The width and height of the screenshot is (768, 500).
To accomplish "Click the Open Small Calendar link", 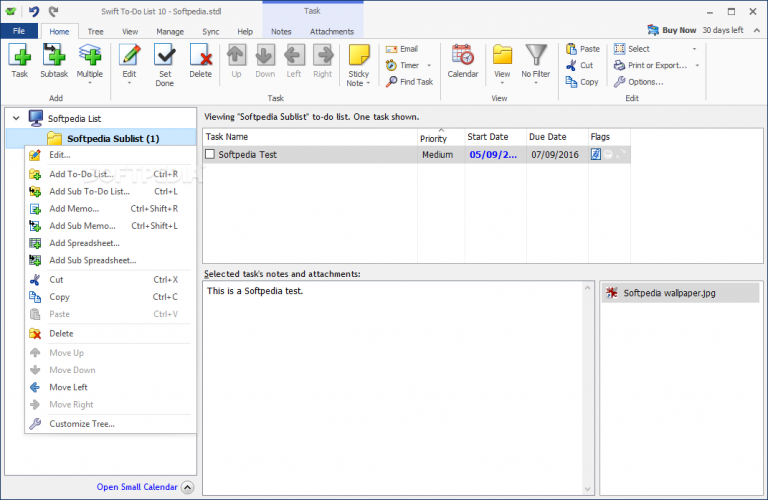I will tap(137, 487).
